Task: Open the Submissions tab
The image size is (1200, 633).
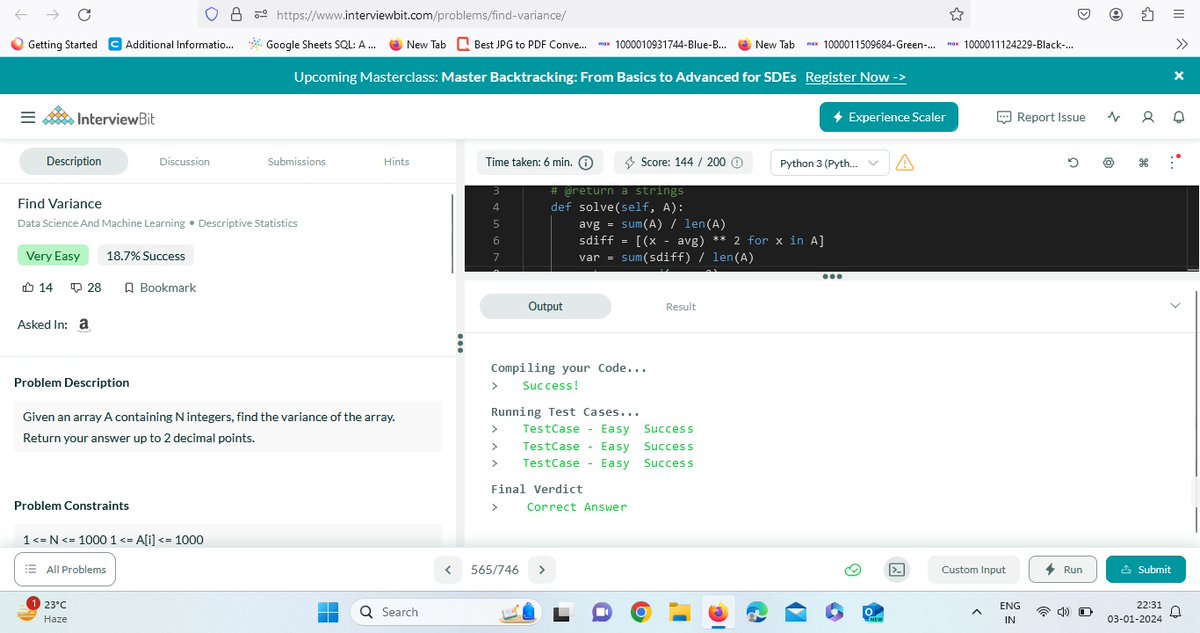Action: click(297, 161)
